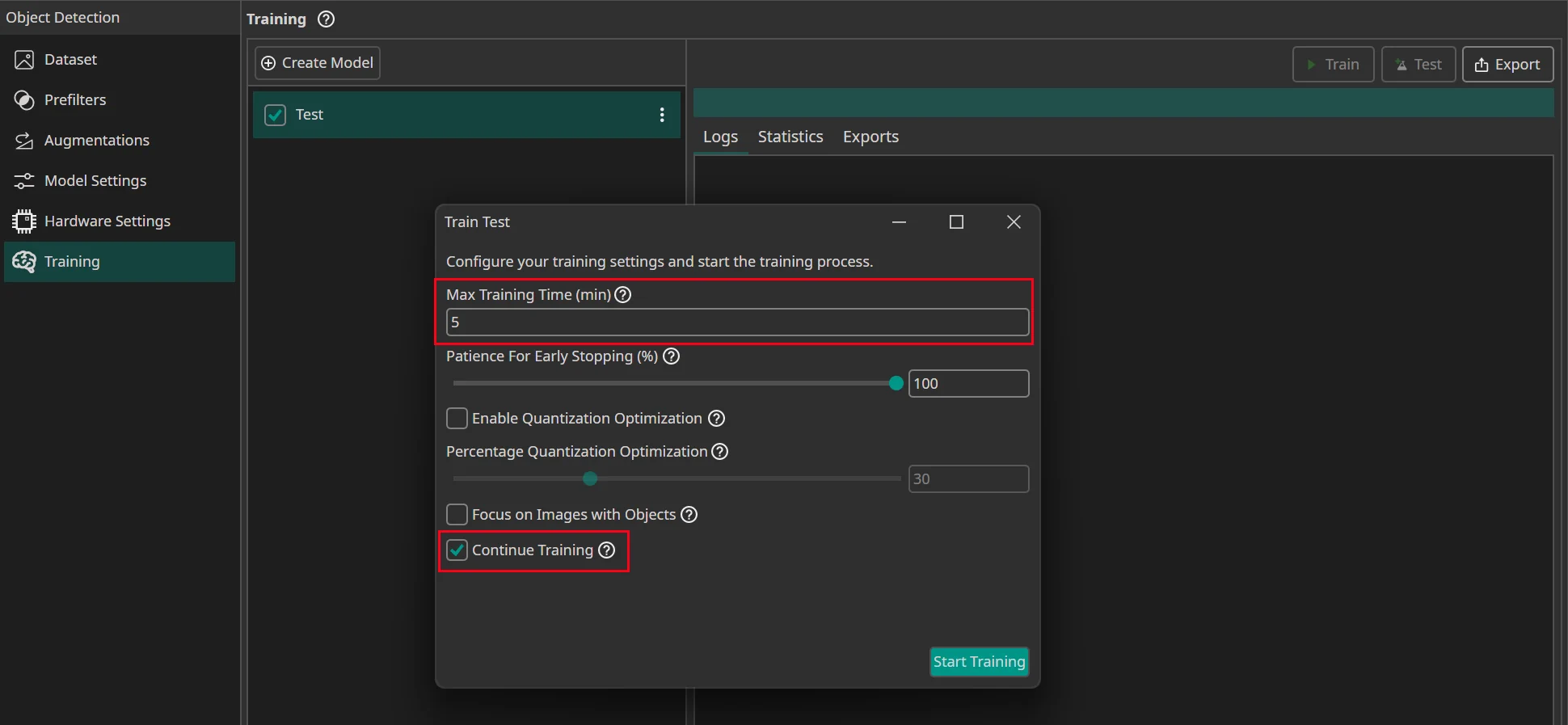Open the Exports tab
The height and width of the screenshot is (725, 1568).
(870, 137)
